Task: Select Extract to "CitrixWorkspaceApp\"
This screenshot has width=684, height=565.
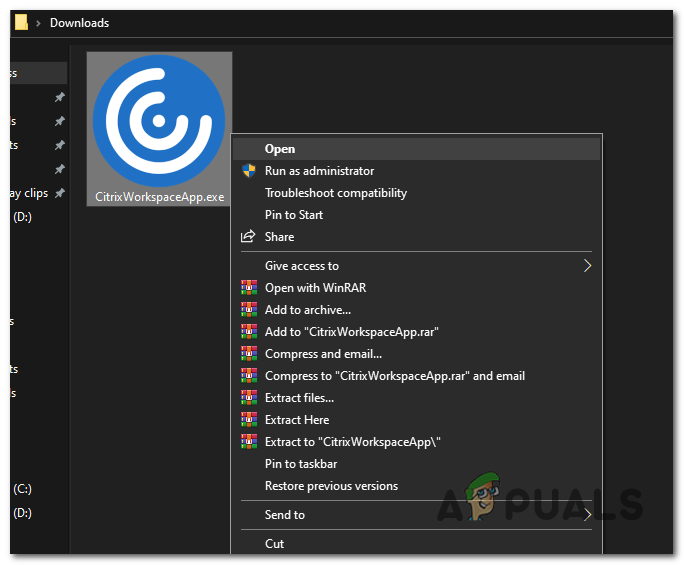Action: (416, 442)
